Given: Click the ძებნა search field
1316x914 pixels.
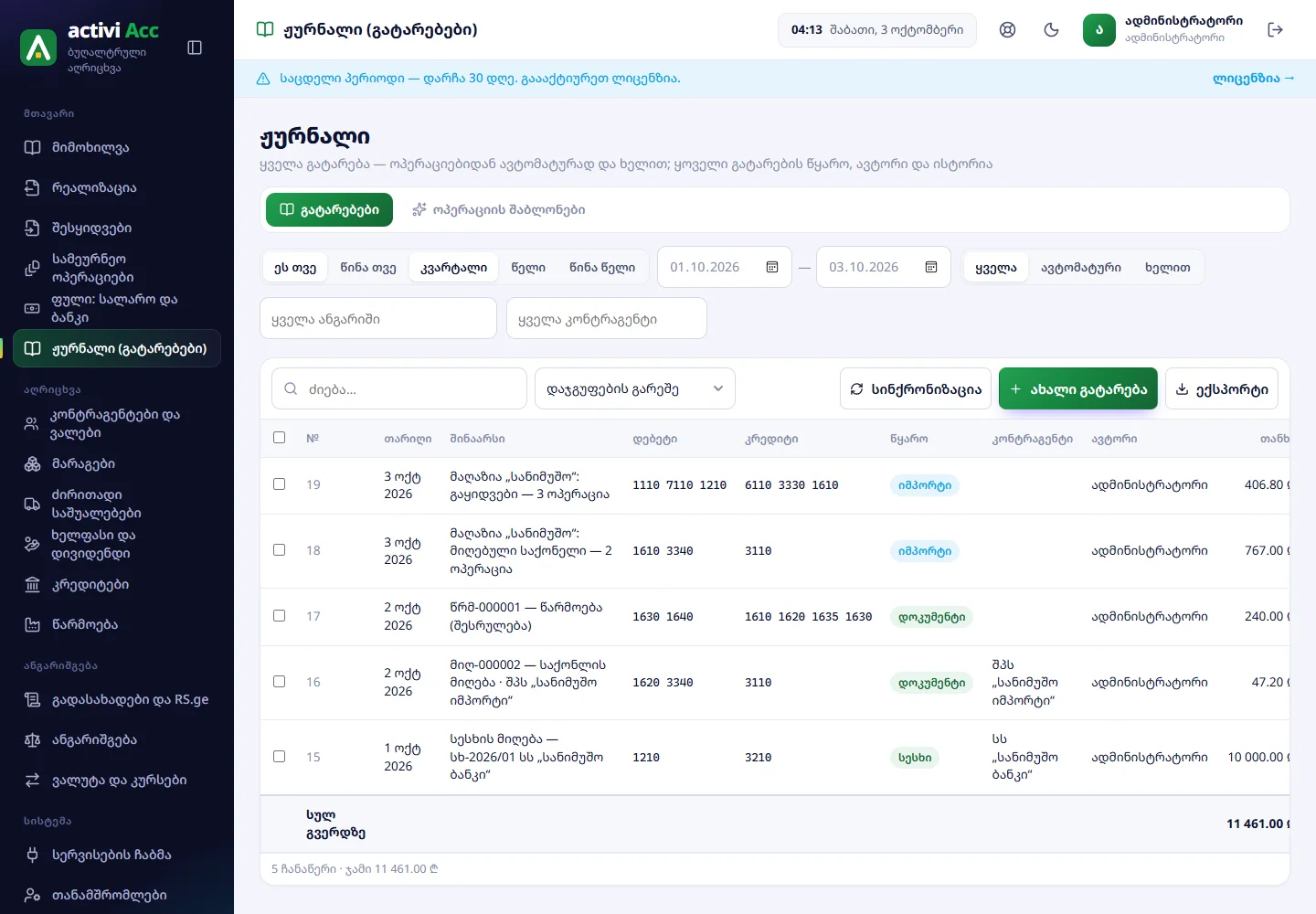Looking at the screenshot, I should point(399,389).
